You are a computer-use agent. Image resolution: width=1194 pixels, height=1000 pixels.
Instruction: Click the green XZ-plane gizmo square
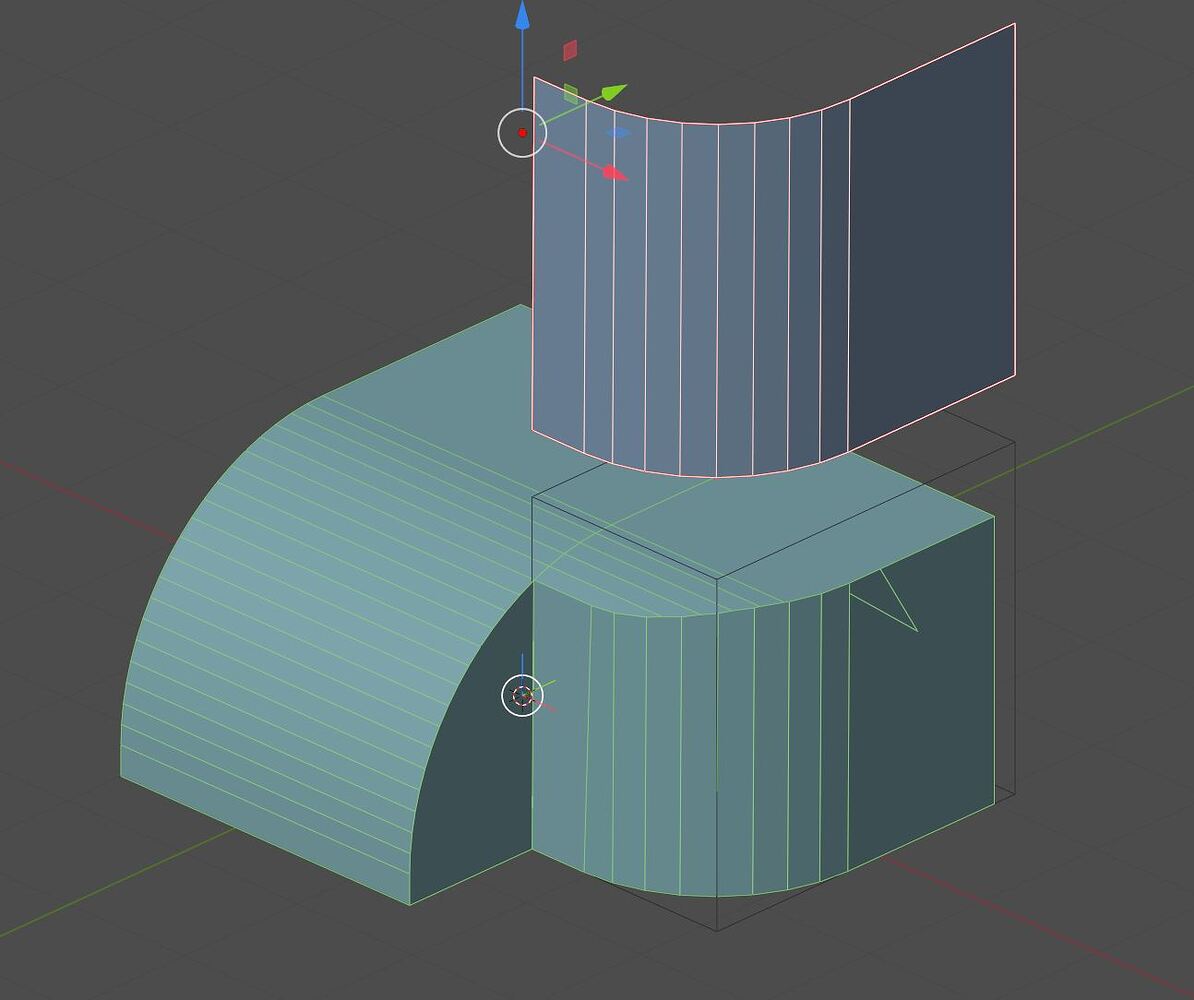coord(570,94)
